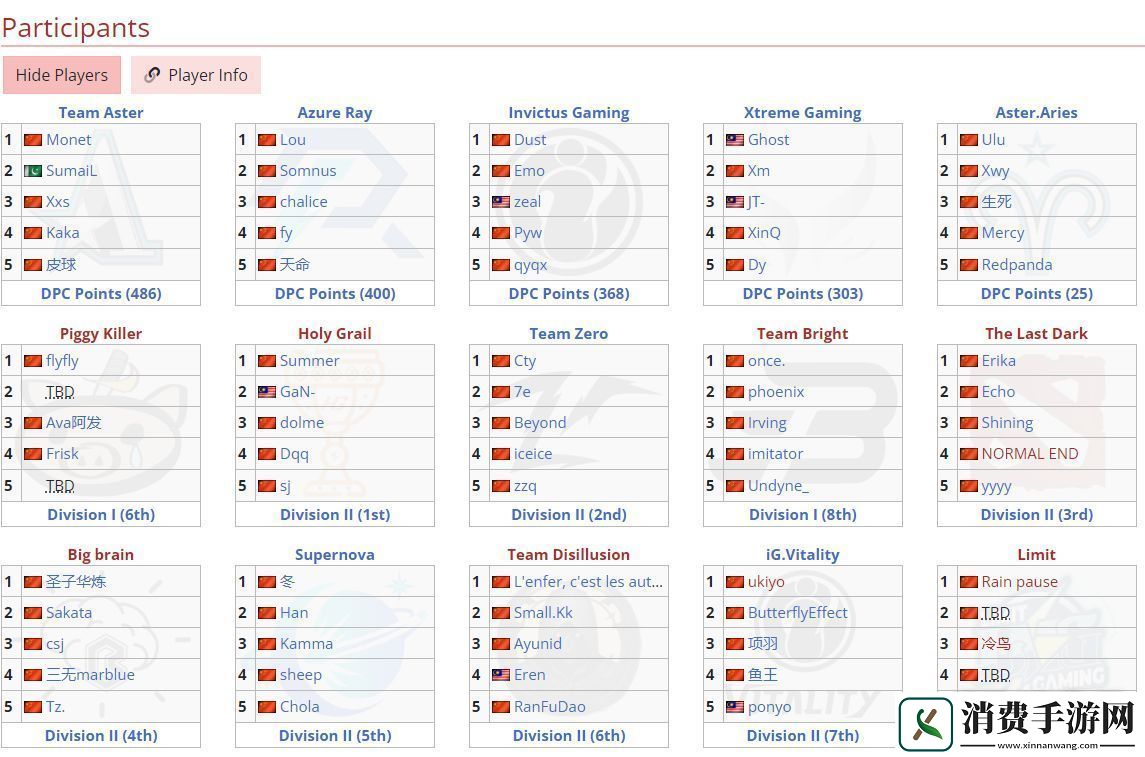Viewport: 1145px width, 757px height.
Task: Open the iG.Vitality team link
Action: (x=803, y=555)
